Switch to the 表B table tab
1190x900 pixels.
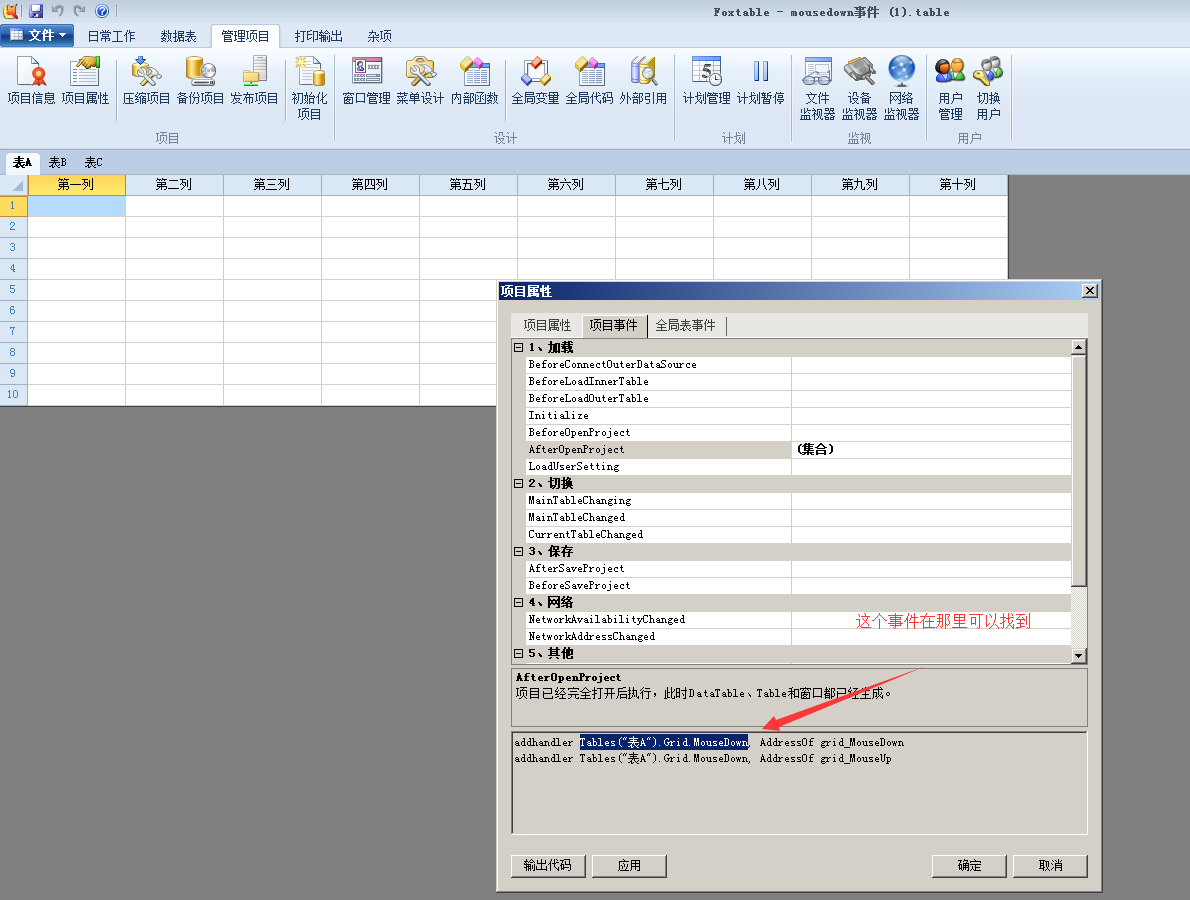point(58,162)
